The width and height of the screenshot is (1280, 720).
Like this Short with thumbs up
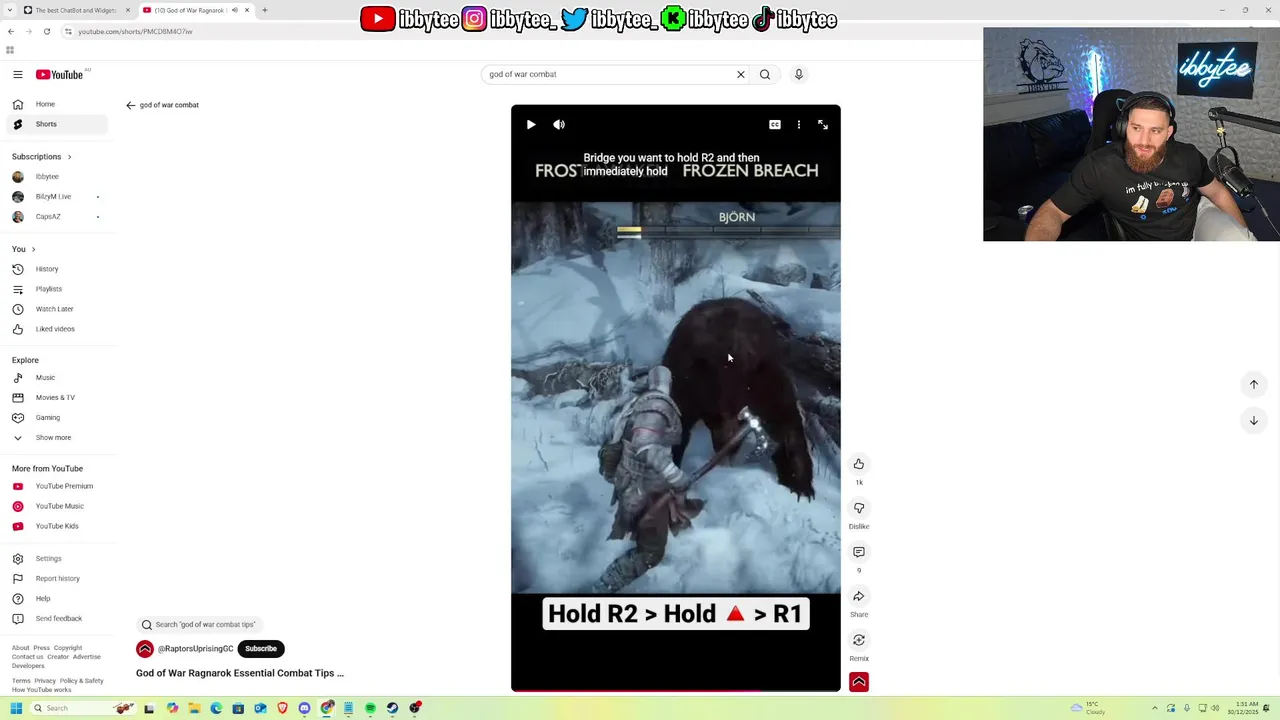coord(858,464)
